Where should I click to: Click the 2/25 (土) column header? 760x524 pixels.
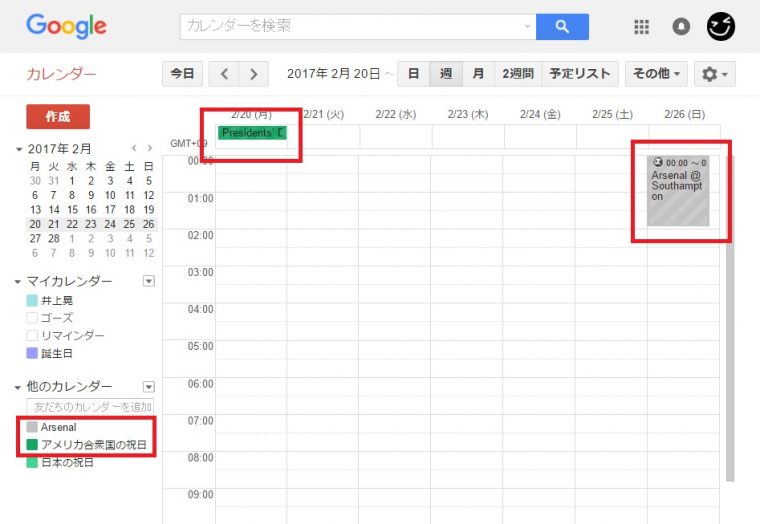612,114
